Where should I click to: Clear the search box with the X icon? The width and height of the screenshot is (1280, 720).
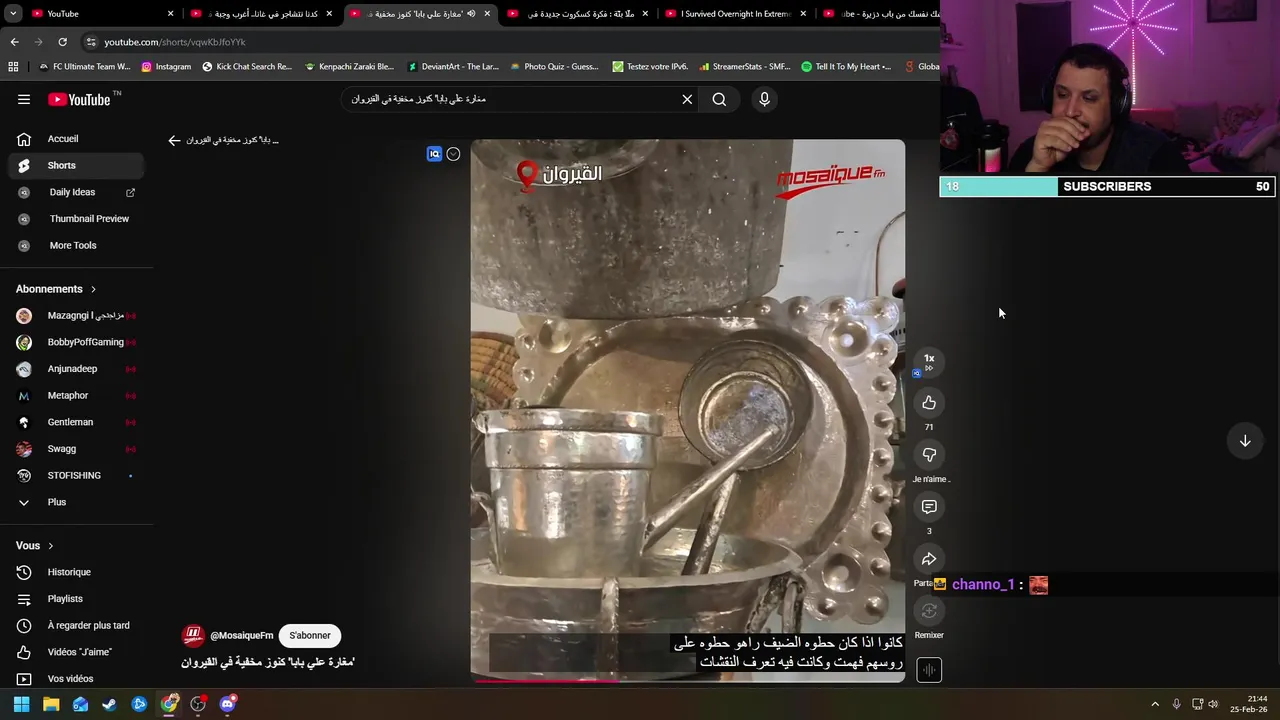(x=687, y=99)
